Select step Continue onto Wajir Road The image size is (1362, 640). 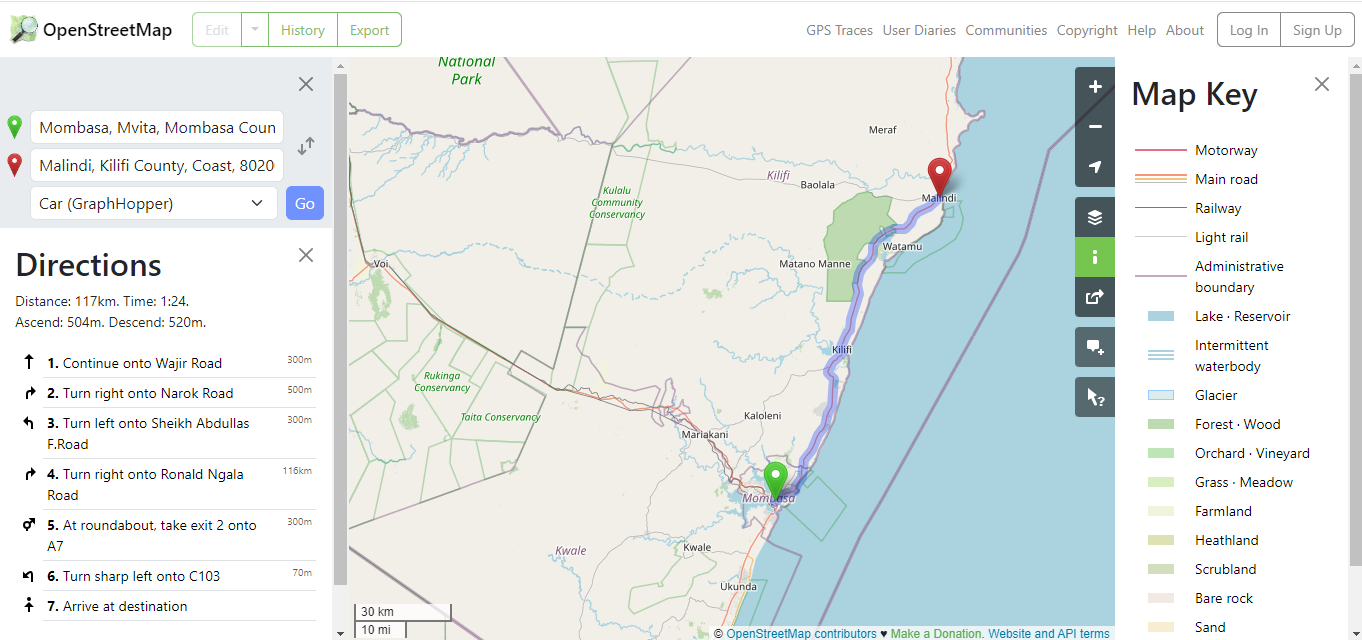(165, 363)
